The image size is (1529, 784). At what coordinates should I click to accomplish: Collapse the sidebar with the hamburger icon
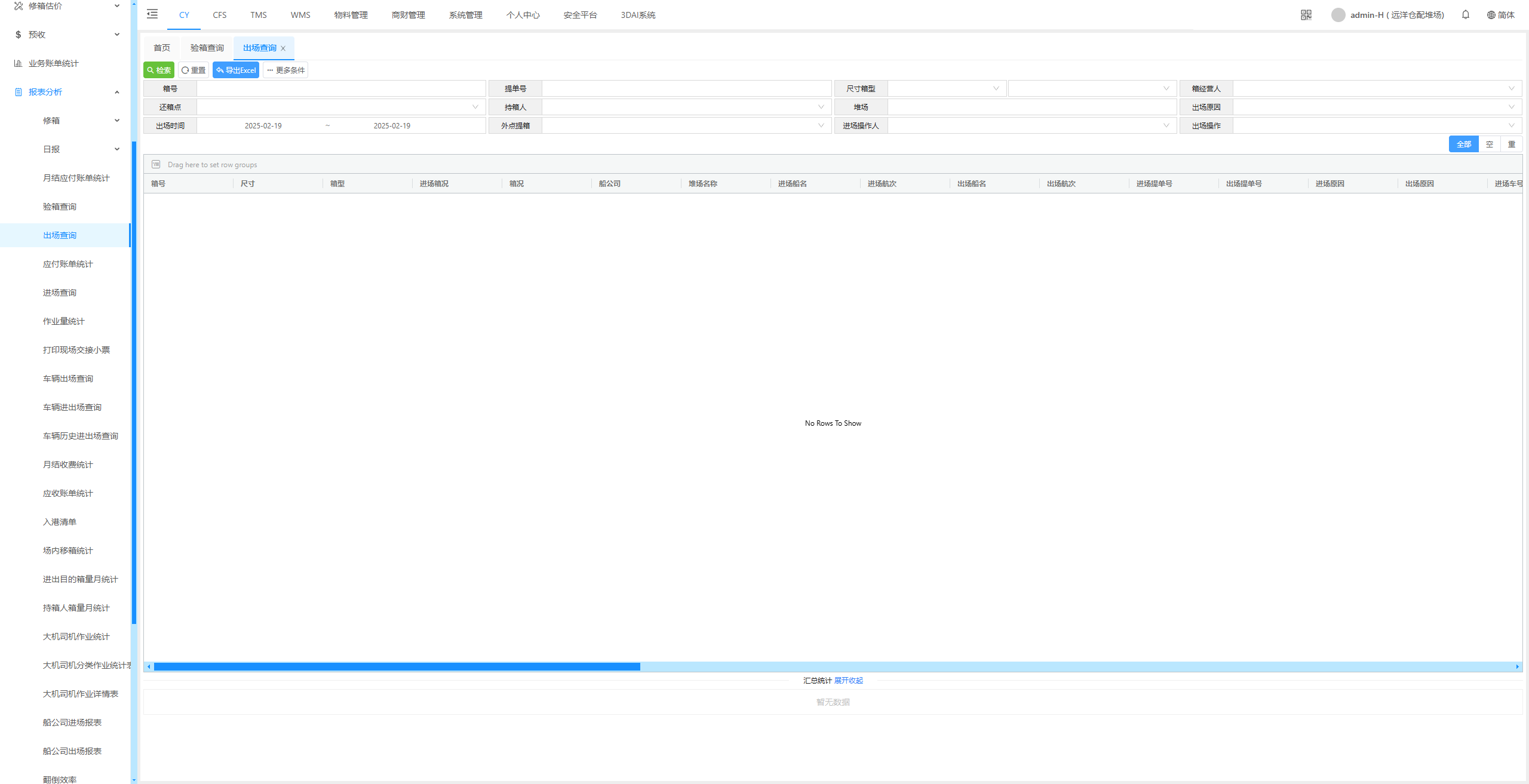(x=152, y=14)
